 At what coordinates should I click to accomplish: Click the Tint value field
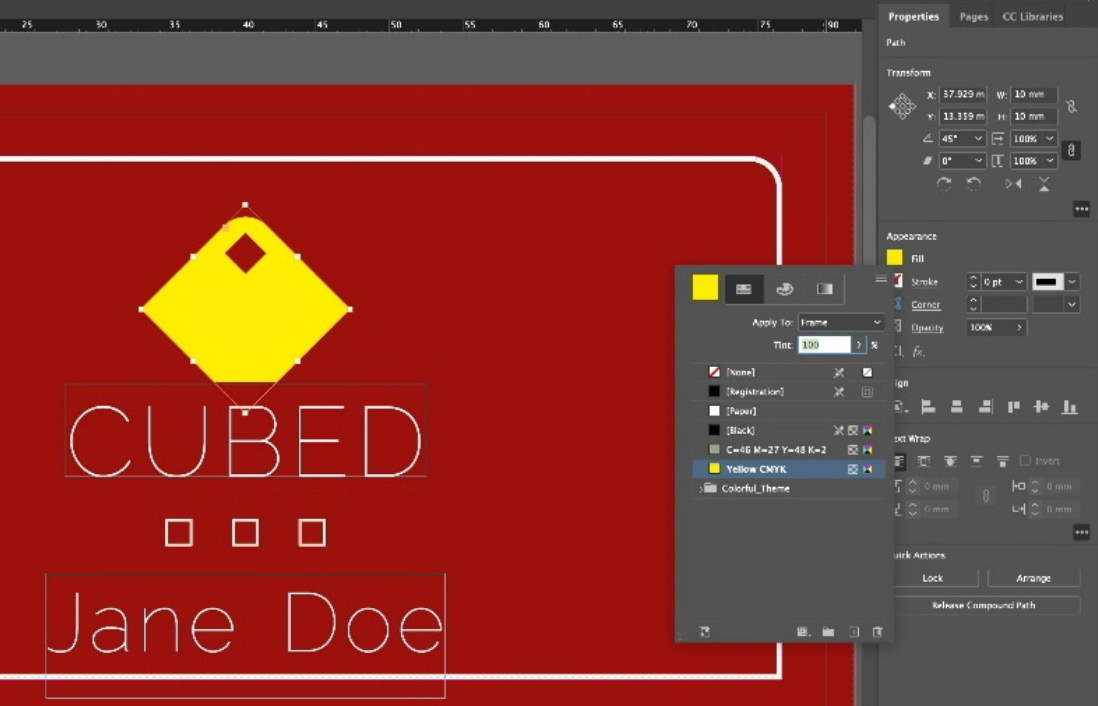[824, 345]
